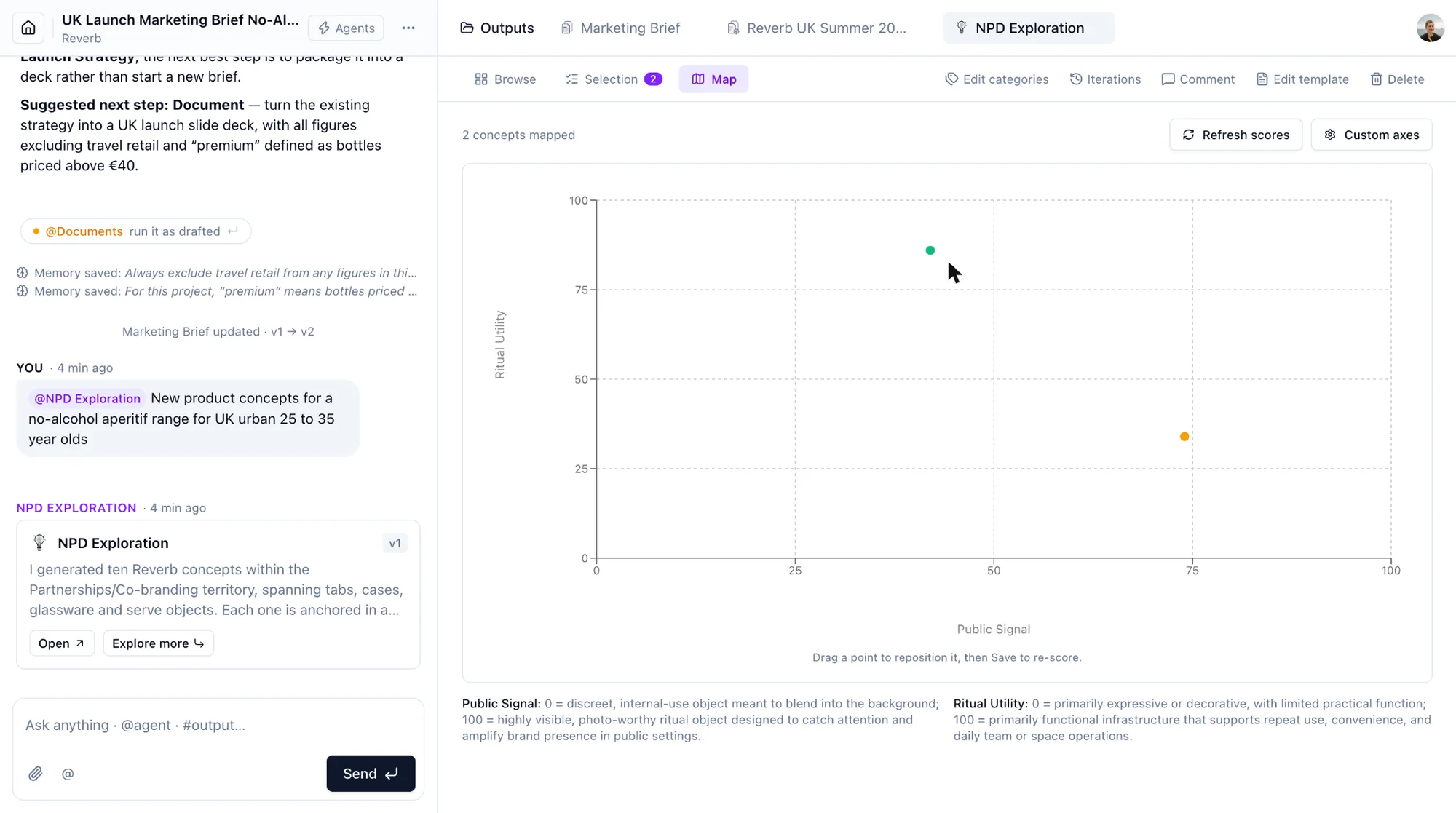The image size is (1456, 813).
Task: Open the Reverb UK Summer tab
Action: [817, 28]
